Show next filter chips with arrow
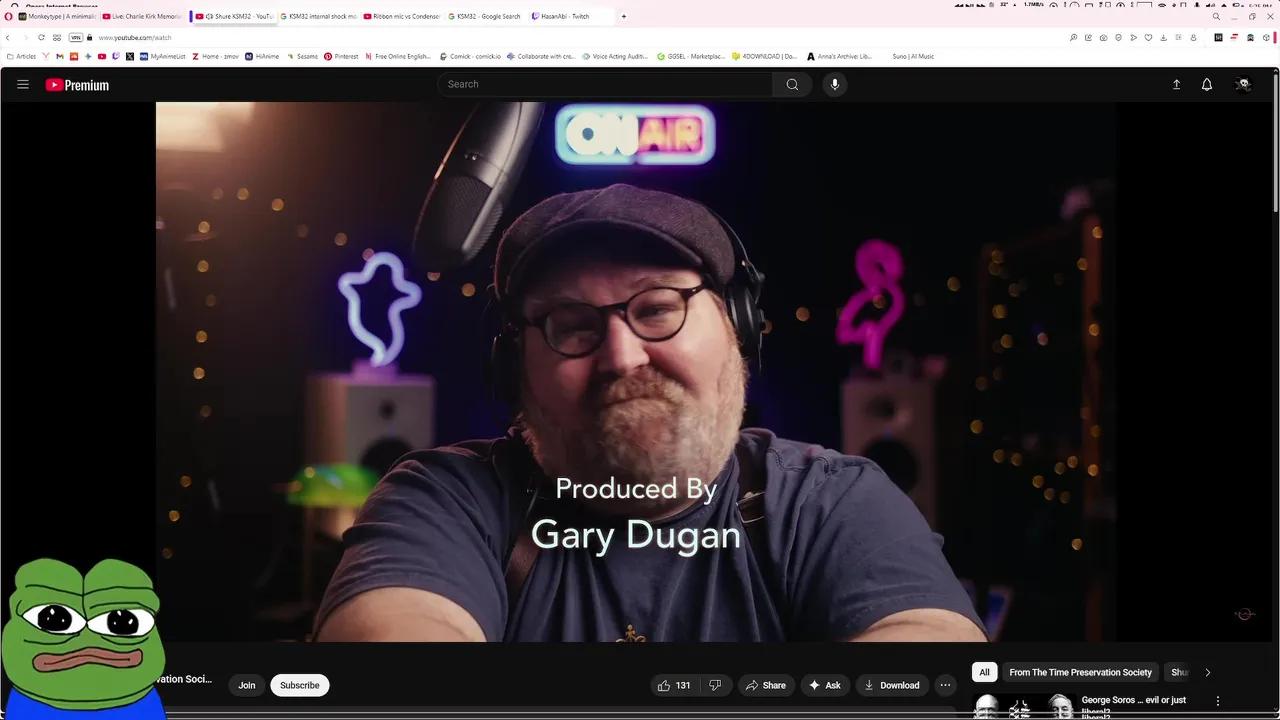Screen dimensions: 1280x720 1207,672
